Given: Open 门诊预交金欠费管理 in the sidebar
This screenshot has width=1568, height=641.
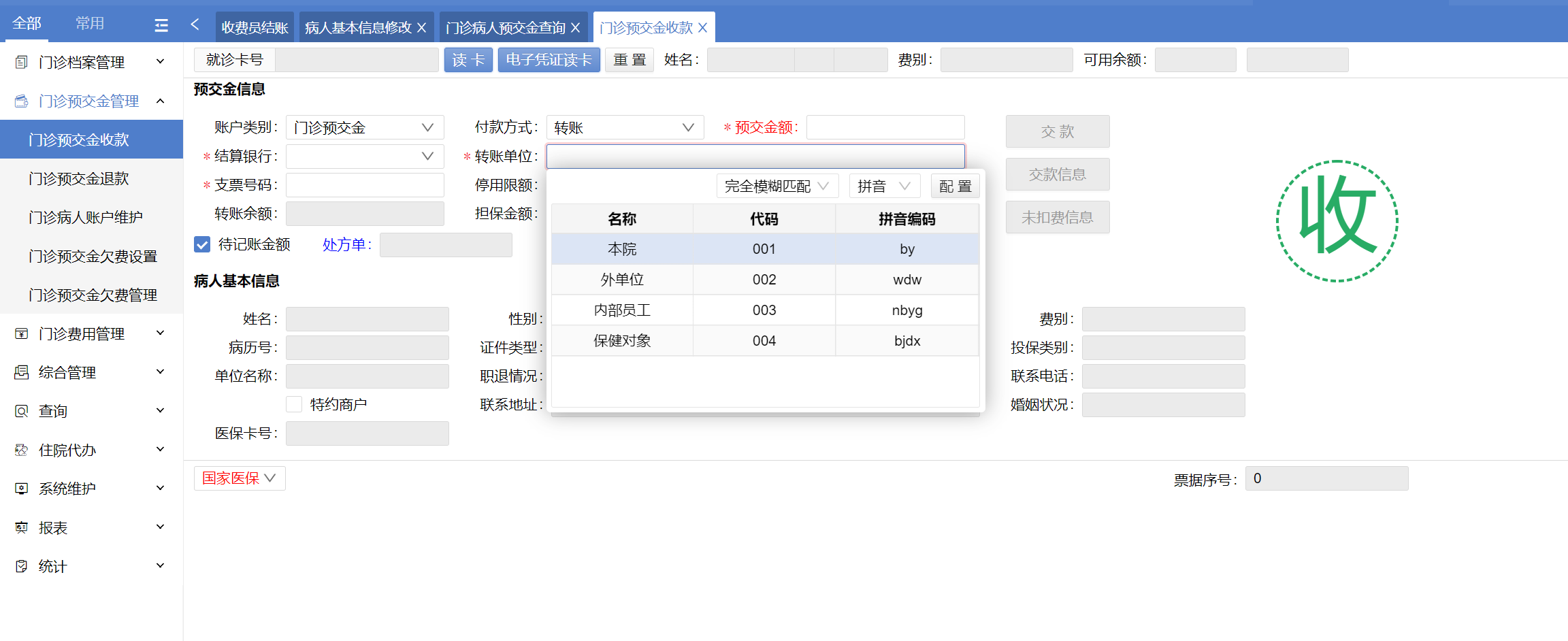Looking at the screenshot, I should 91,295.
